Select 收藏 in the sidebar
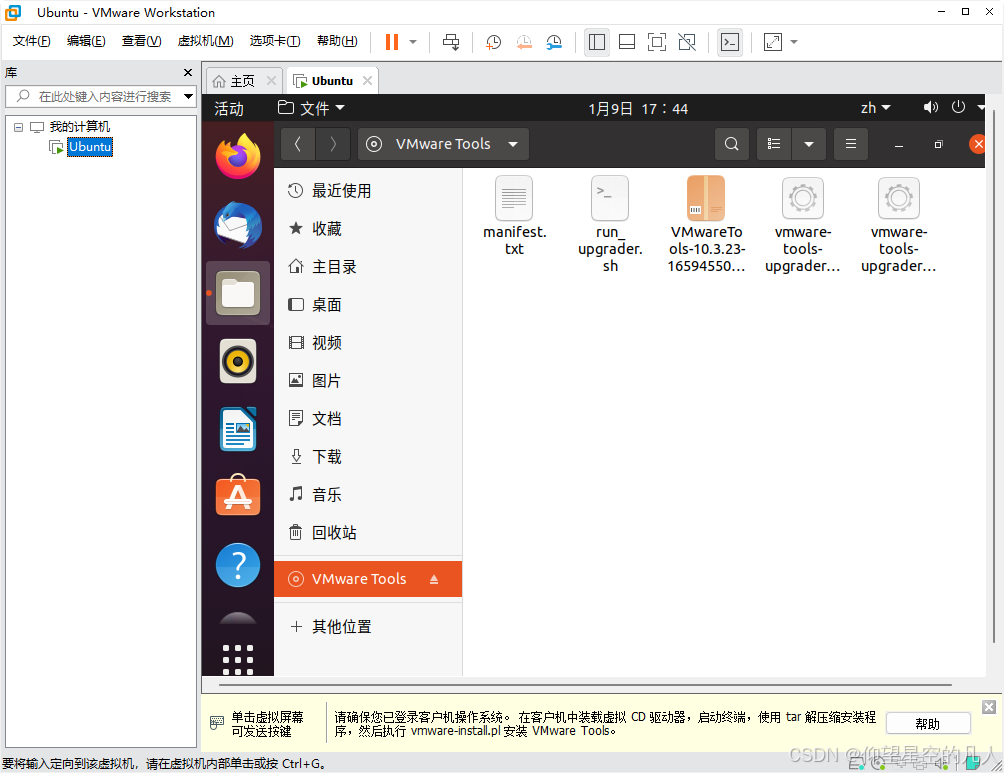1004x773 pixels. [368, 229]
